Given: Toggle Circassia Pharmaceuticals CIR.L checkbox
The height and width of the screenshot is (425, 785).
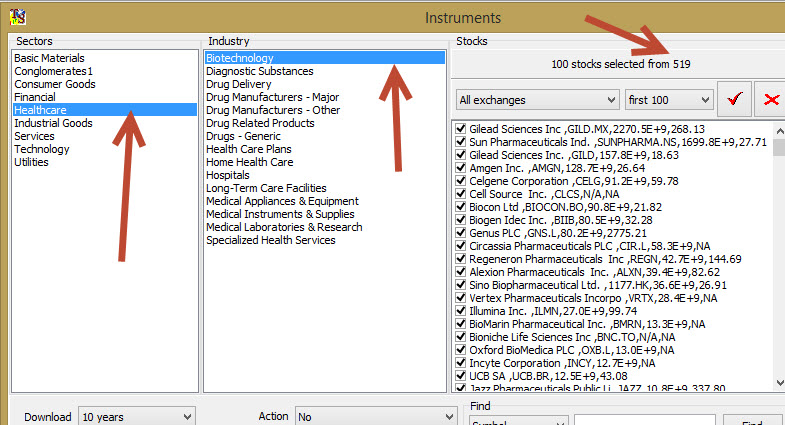Looking at the screenshot, I should click(461, 246).
